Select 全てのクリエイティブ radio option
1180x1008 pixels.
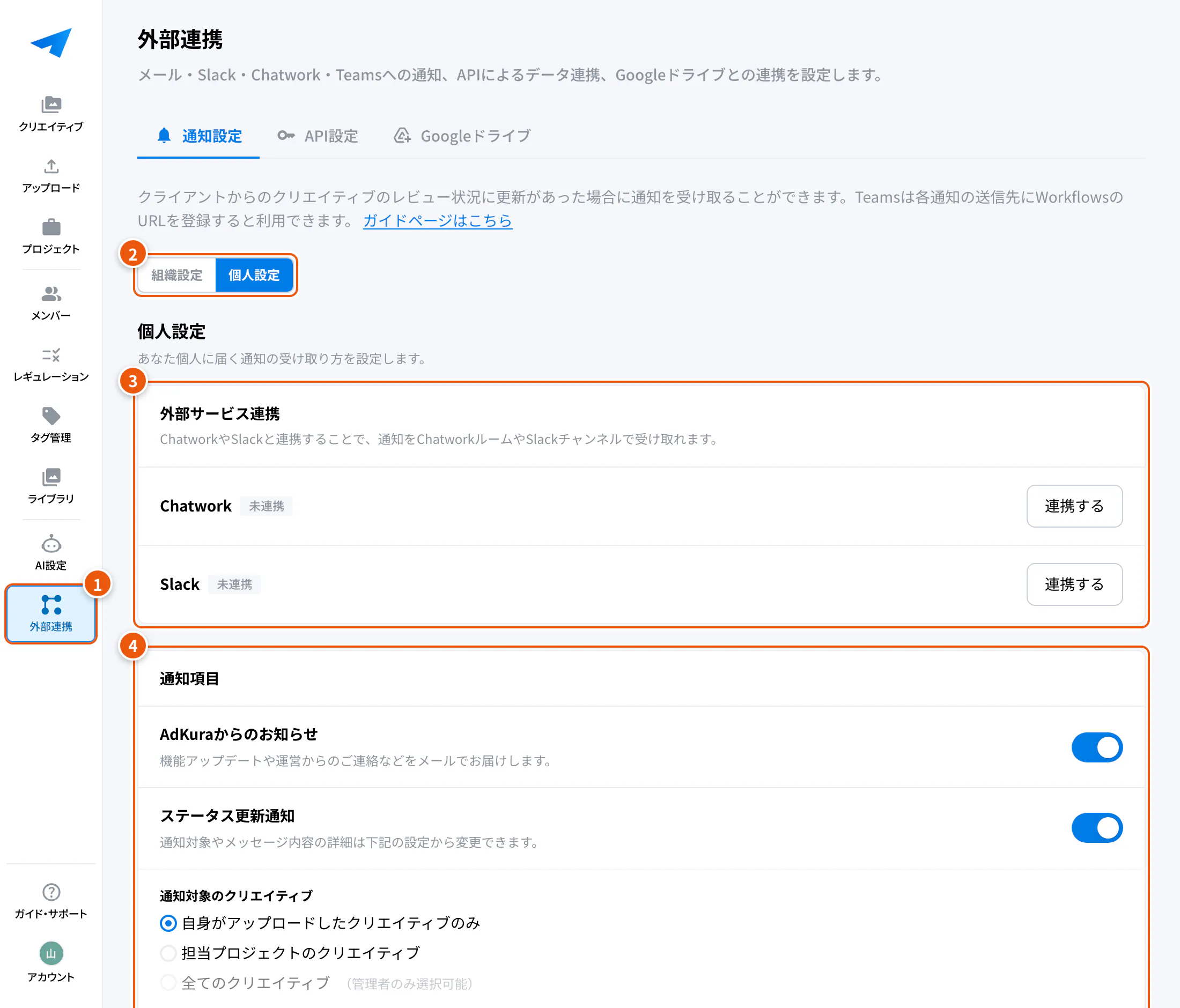tap(168, 982)
